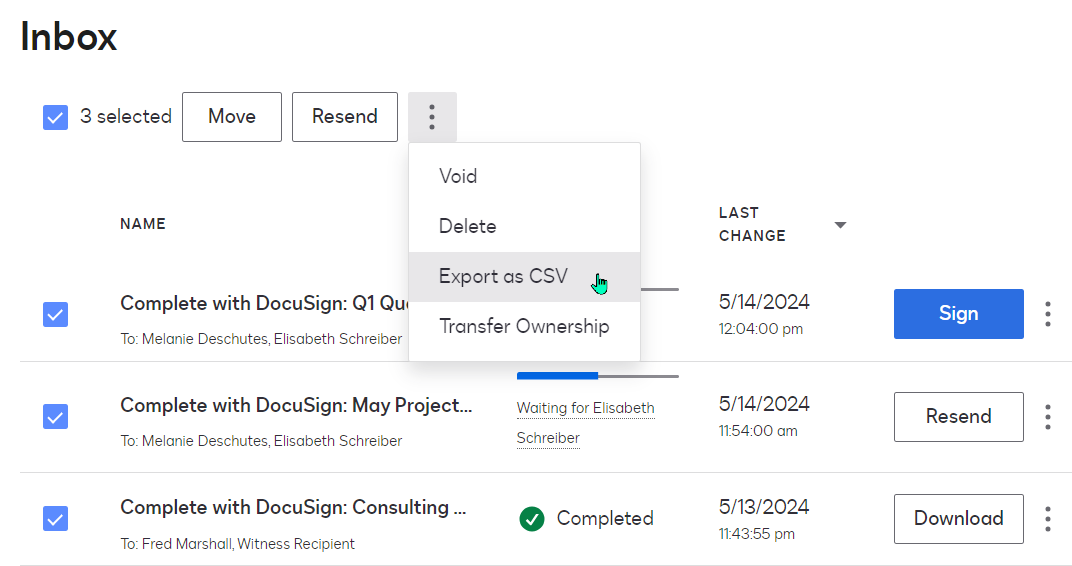Choose Void from the dropdown menu

pos(458,177)
